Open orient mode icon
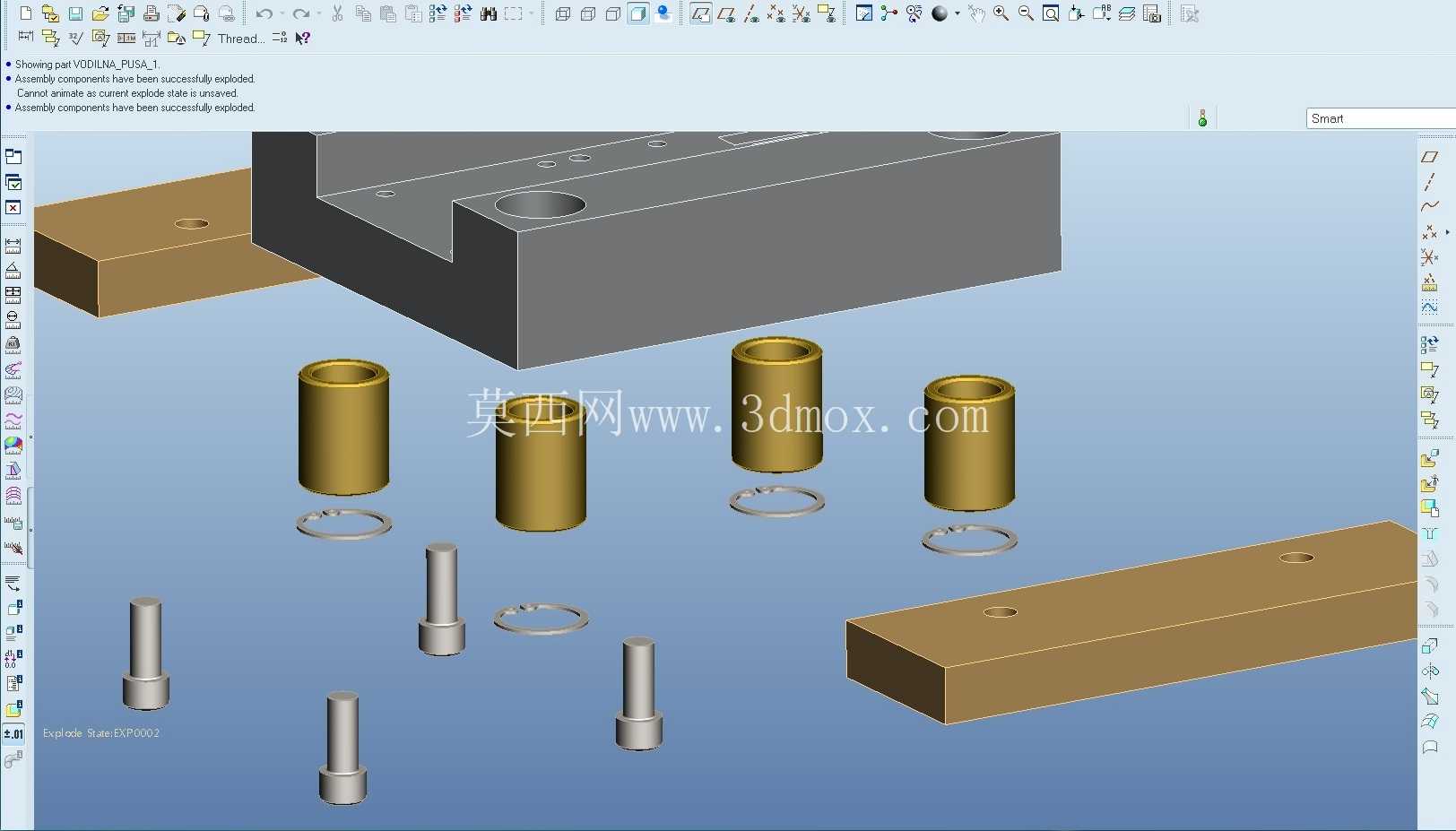Image resolution: width=1456 pixels, height=831 pixels. pyautogui.click(x=914, y=13)
